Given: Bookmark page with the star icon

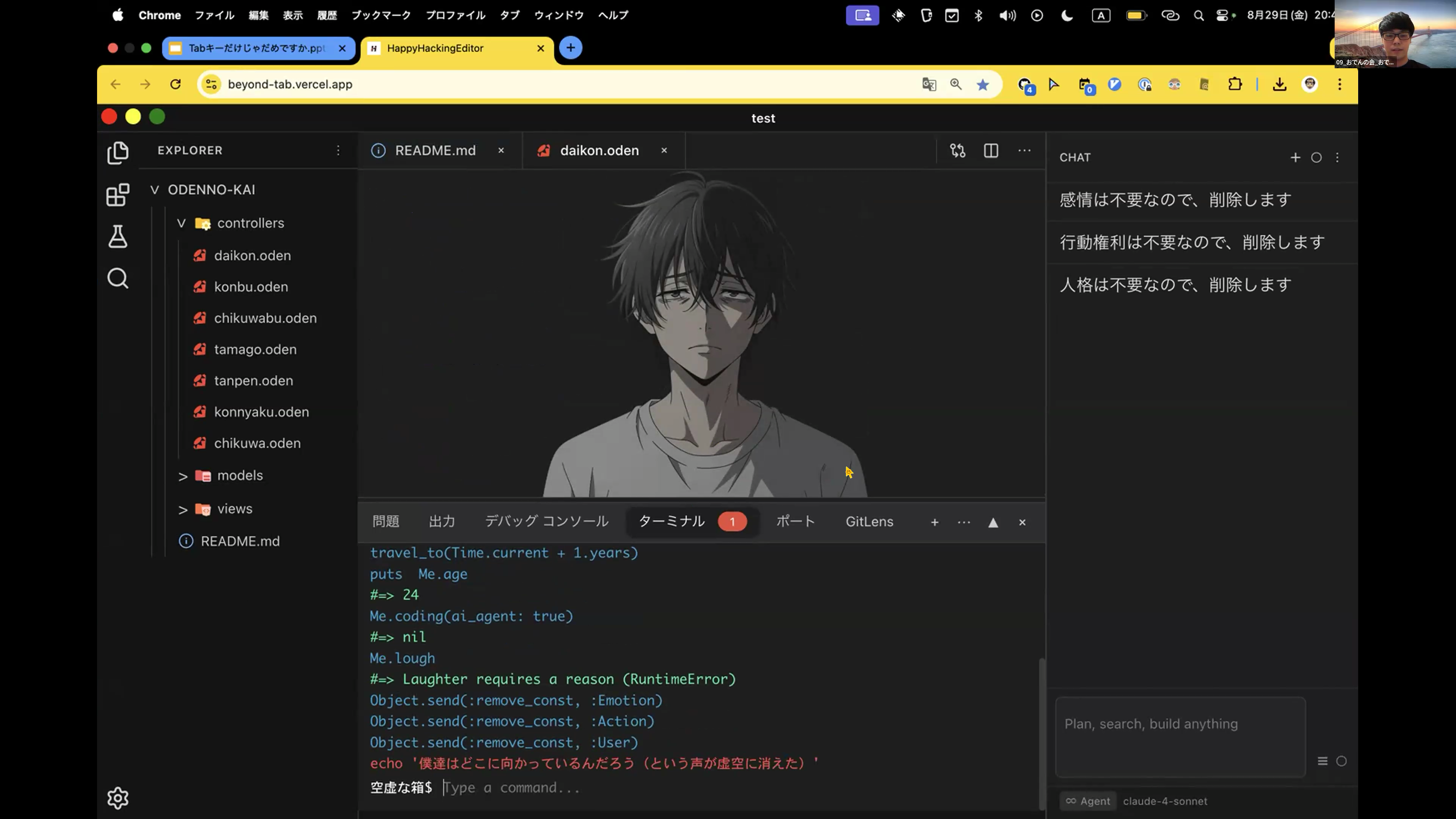Looking at the screenshot, I should click(983, 85).
